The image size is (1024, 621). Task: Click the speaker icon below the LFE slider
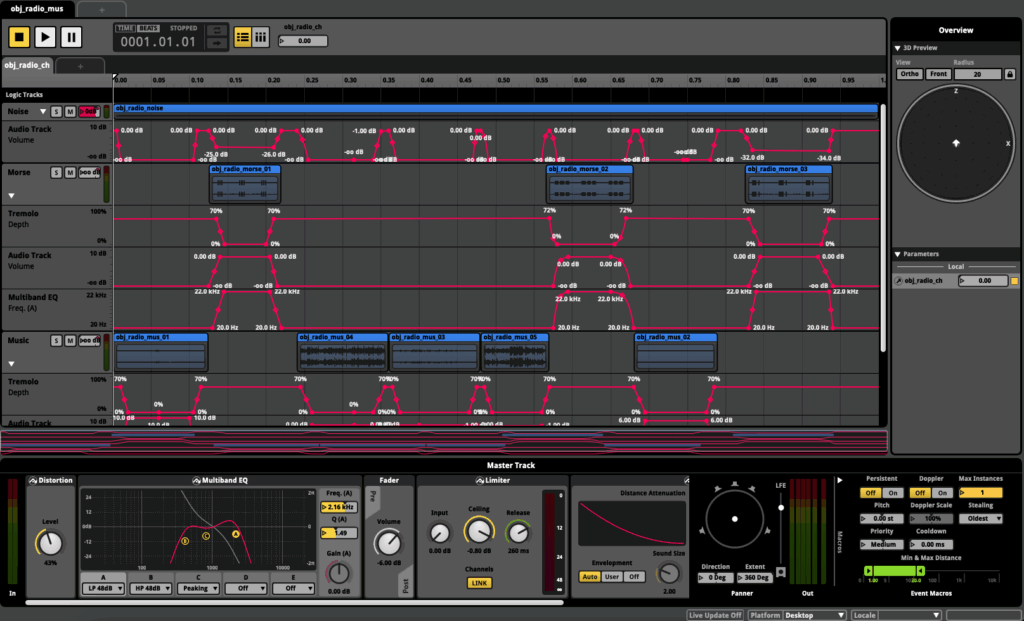(x=780, y=573)
